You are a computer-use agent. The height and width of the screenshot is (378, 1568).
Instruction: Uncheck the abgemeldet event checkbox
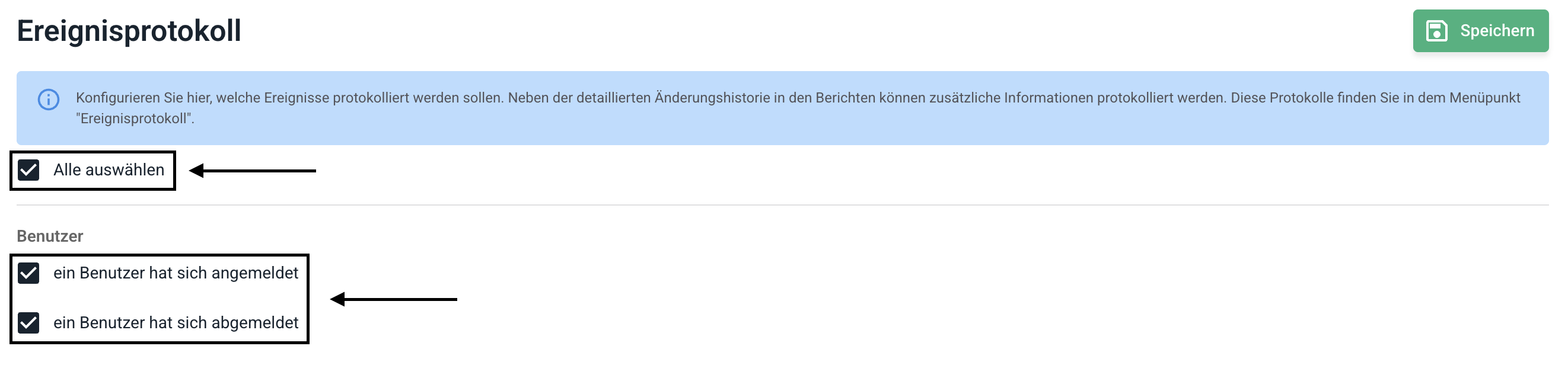[x=28, y=323]
